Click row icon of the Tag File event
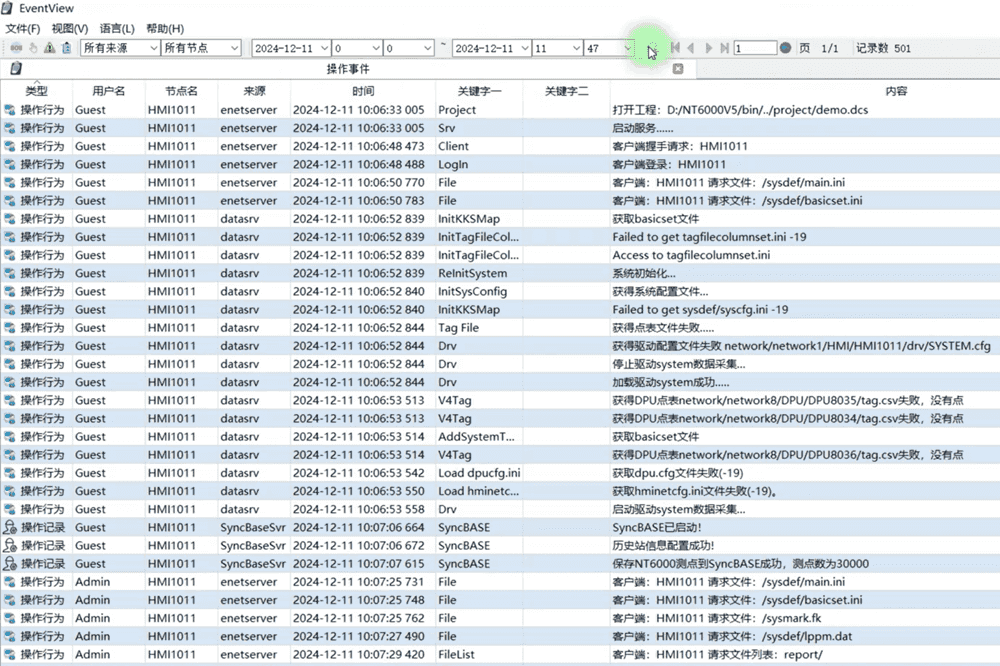 10,328
